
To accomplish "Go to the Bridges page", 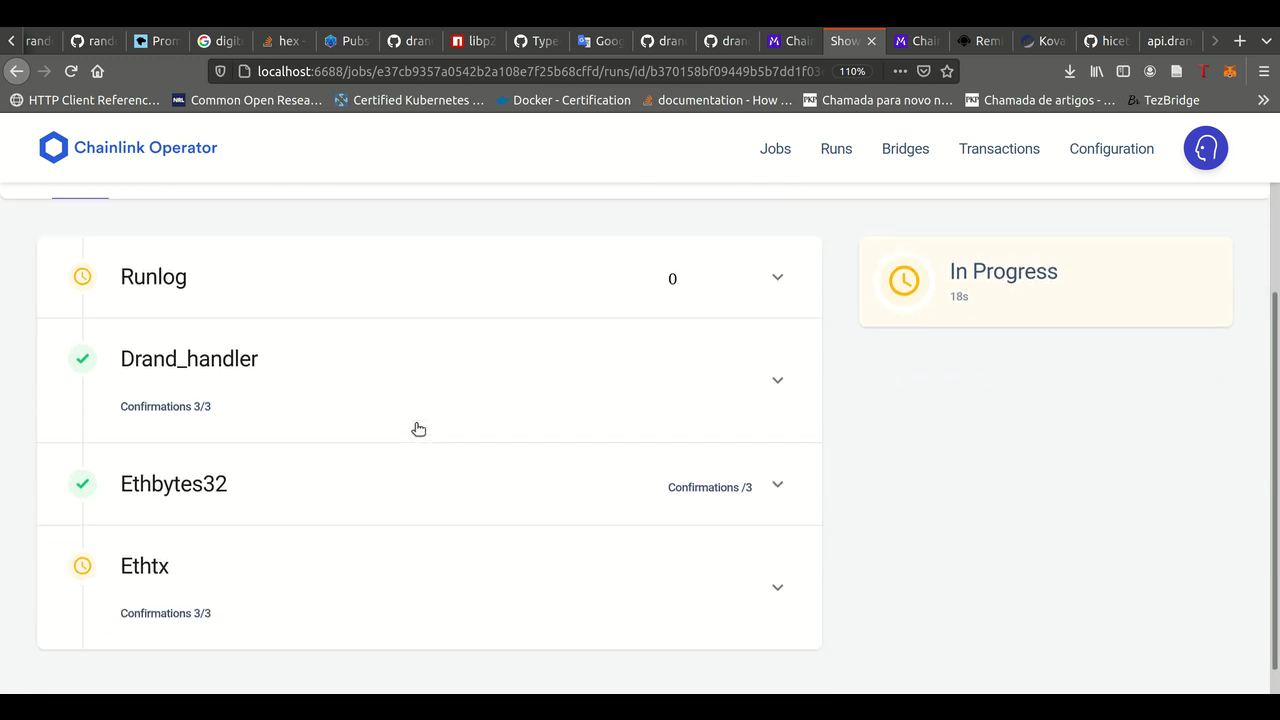I will (x=905, y=149).
